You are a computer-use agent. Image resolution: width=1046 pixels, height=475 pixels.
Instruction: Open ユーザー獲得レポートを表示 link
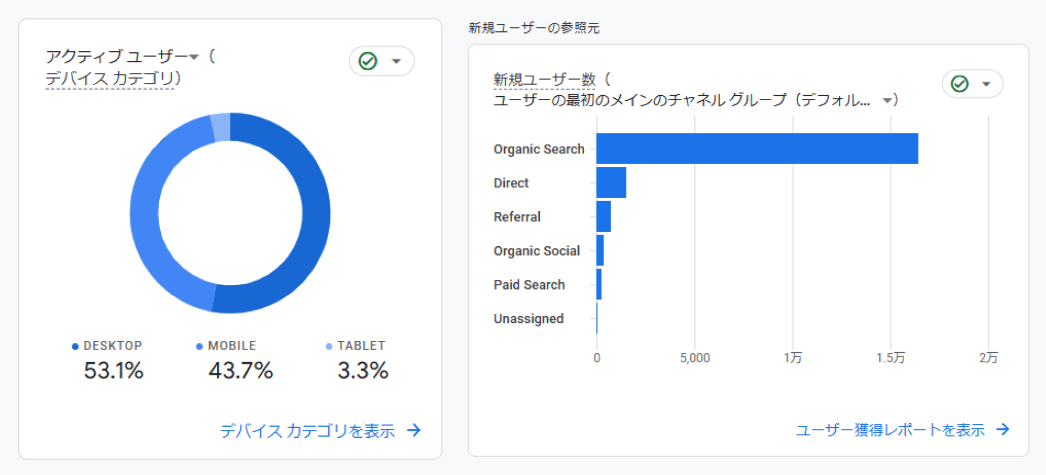click(890, 430)
